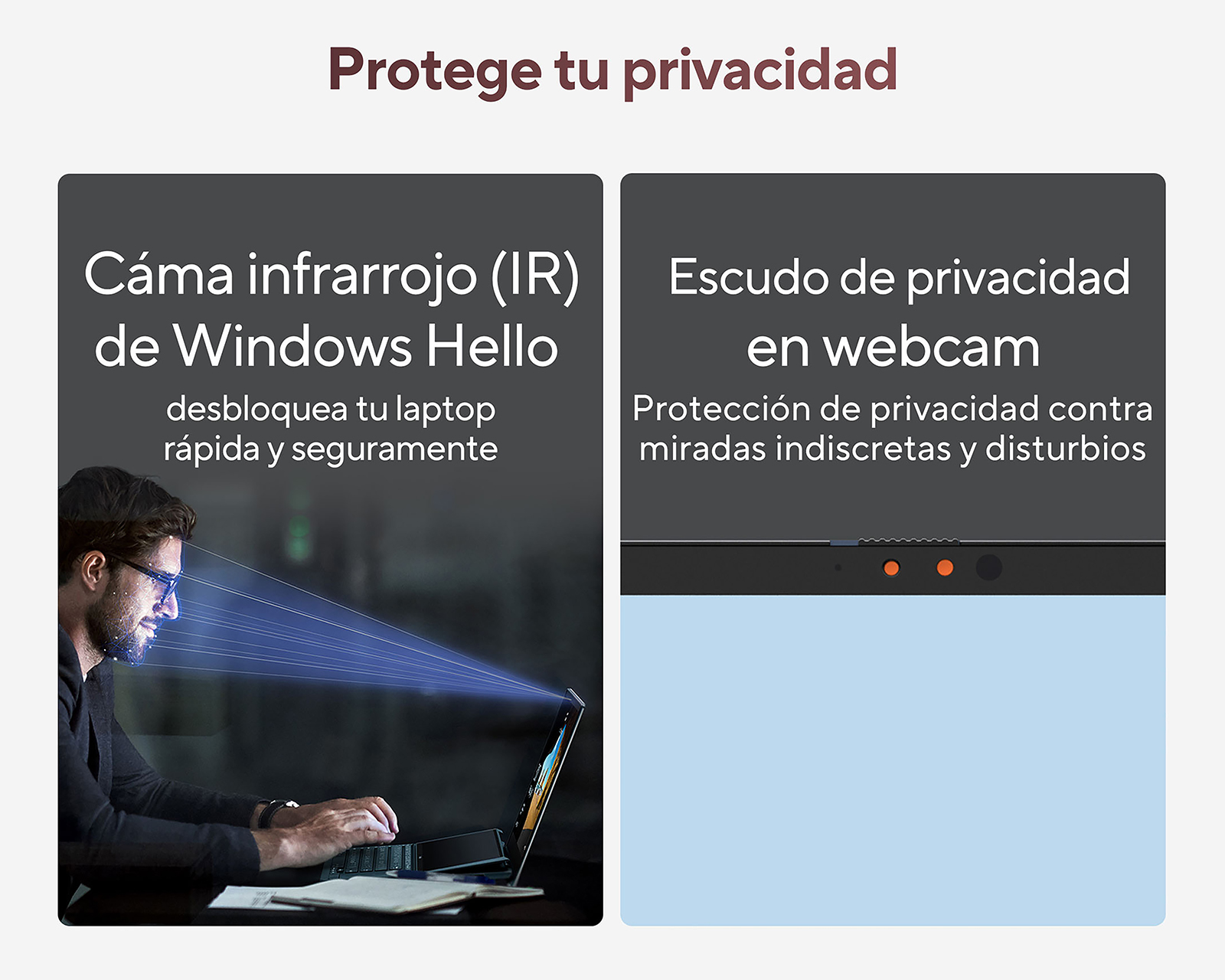Click the "Protege tu privacidad" heading
This screenshot has height=980, width=1225.
[612, 70]
